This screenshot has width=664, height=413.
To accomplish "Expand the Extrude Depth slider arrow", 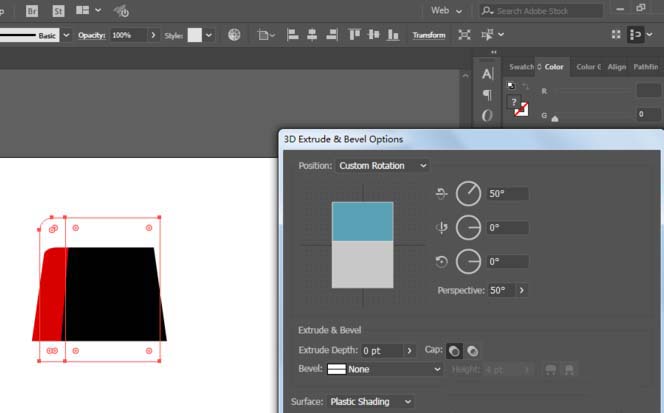I will click(409, 351).
